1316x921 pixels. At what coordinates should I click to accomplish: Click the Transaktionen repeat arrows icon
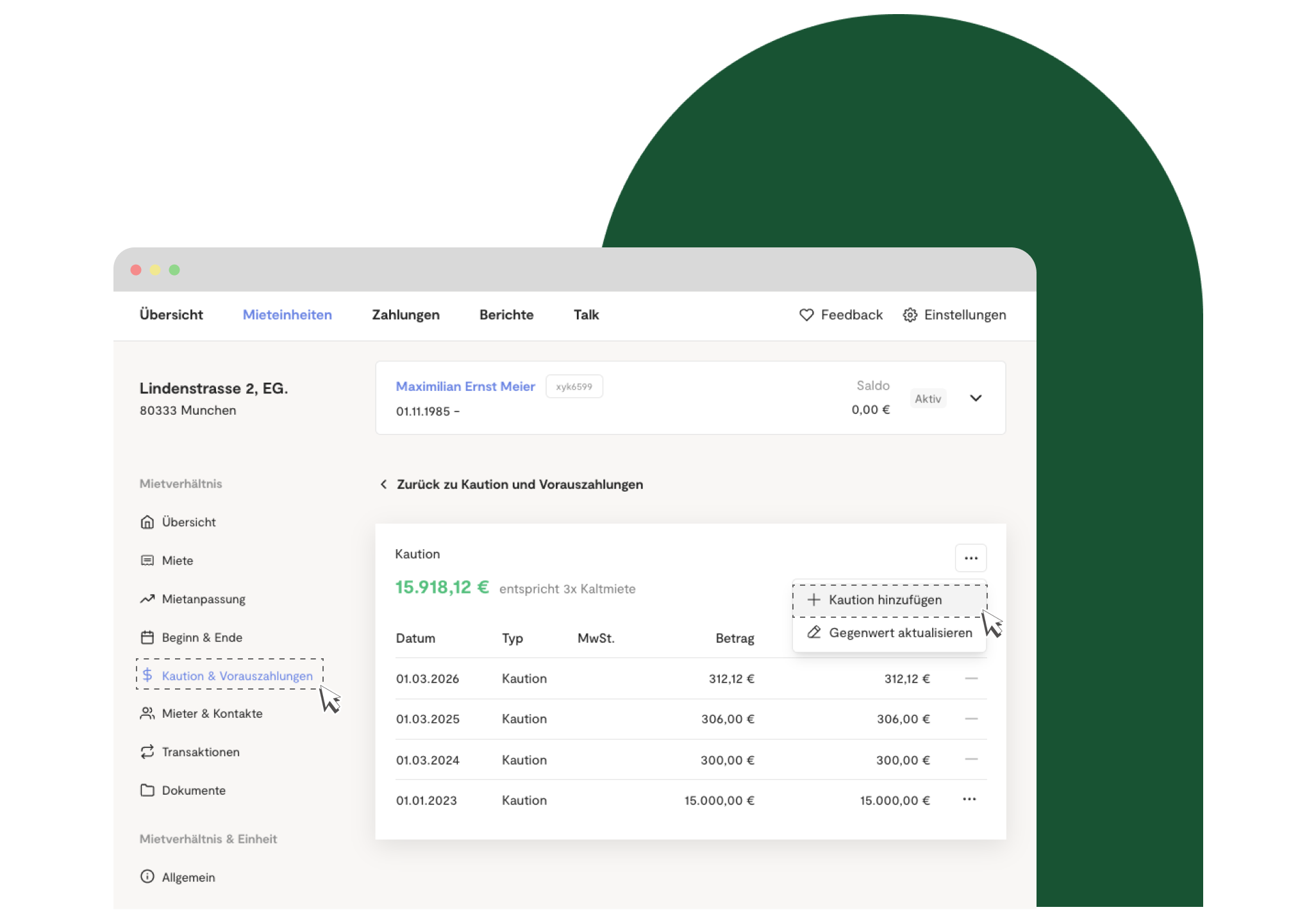point(147,752)
